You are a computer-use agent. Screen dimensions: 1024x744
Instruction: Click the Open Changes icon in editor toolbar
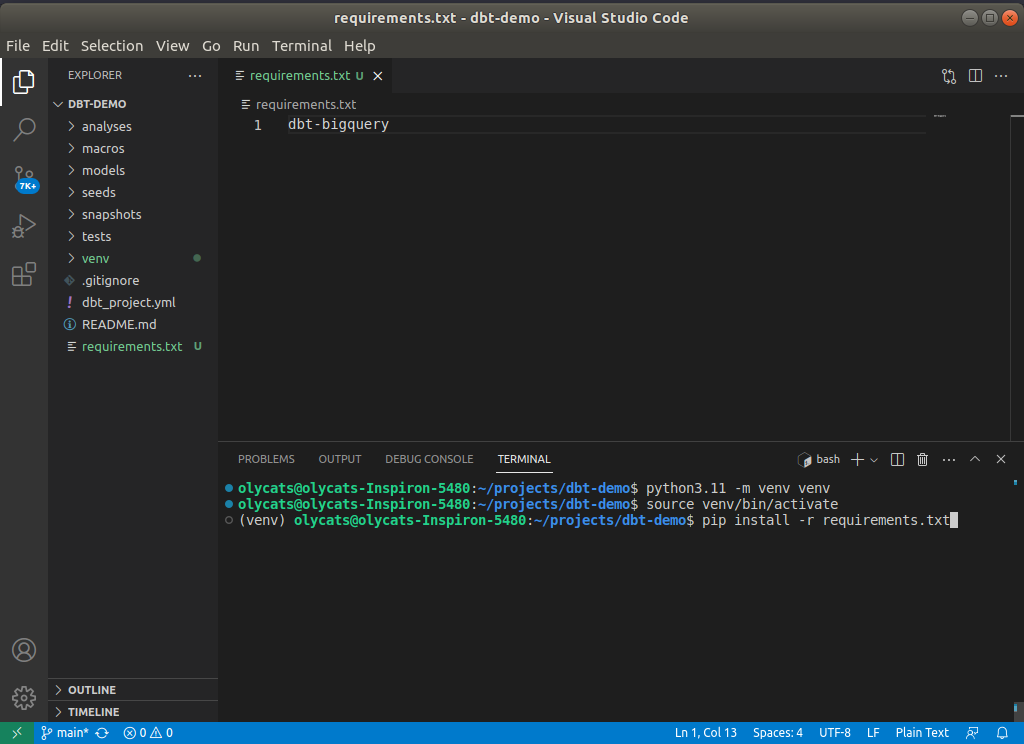pyautogui.click(x=949, y=76)
